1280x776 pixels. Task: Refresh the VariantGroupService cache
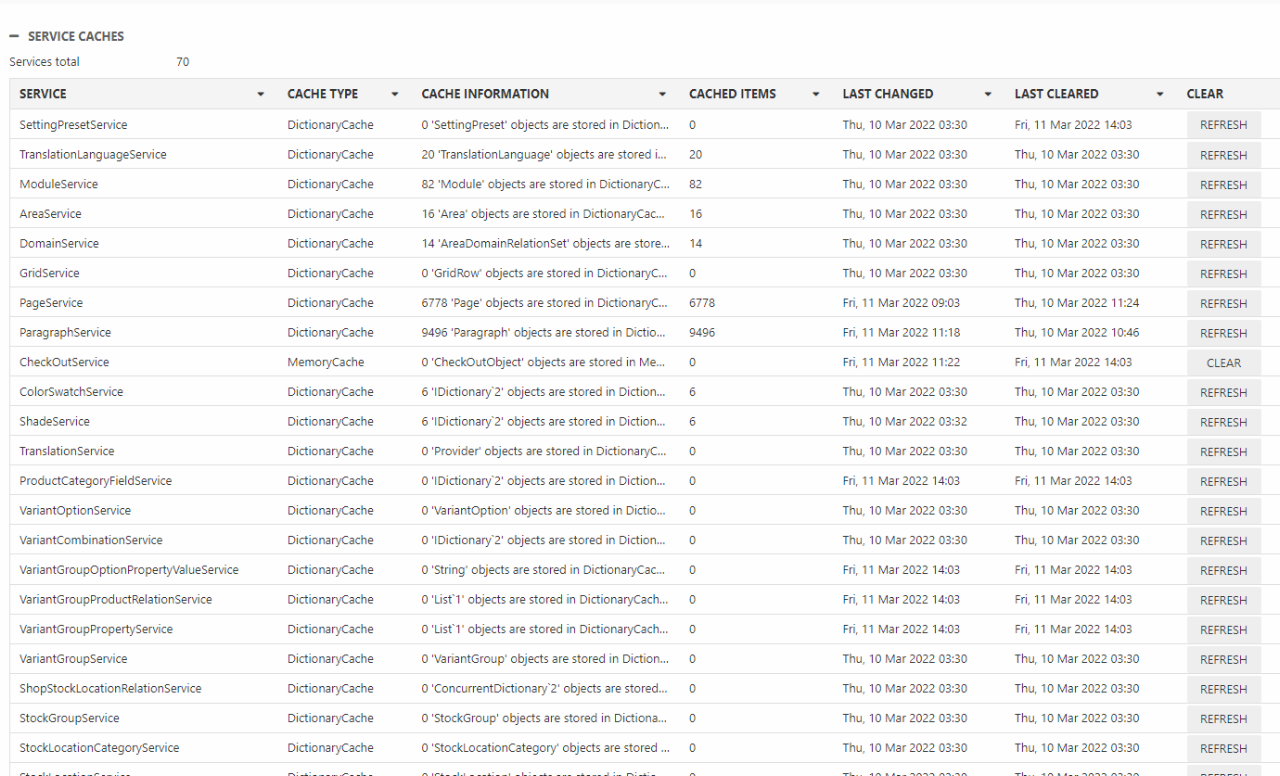pyautogui.click(x=1223, y=659)
